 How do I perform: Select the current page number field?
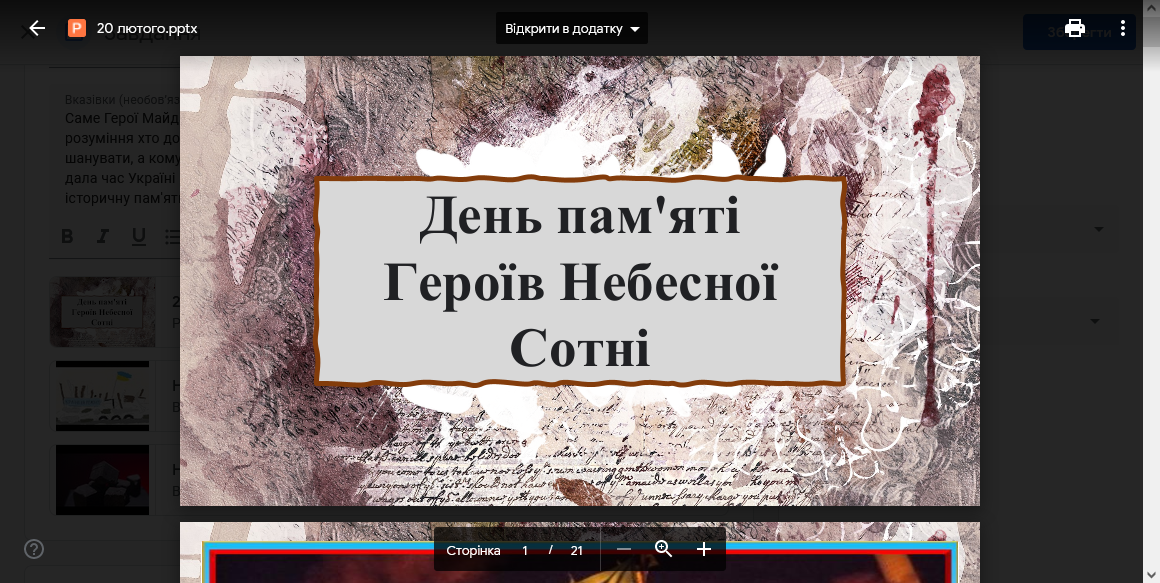click(x=525, y=550)
